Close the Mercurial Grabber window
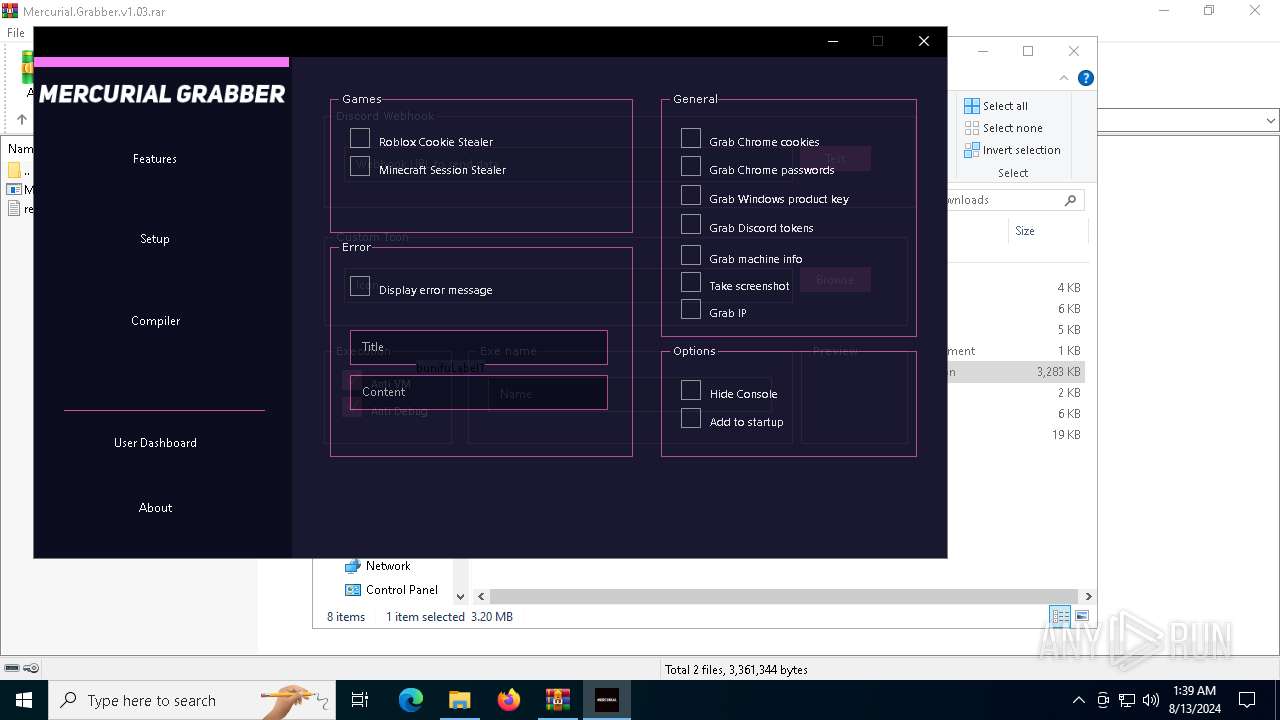Image resolution: width=1280 pixels, height=720 pixels. pyautogui.click(x=924, y=41)
